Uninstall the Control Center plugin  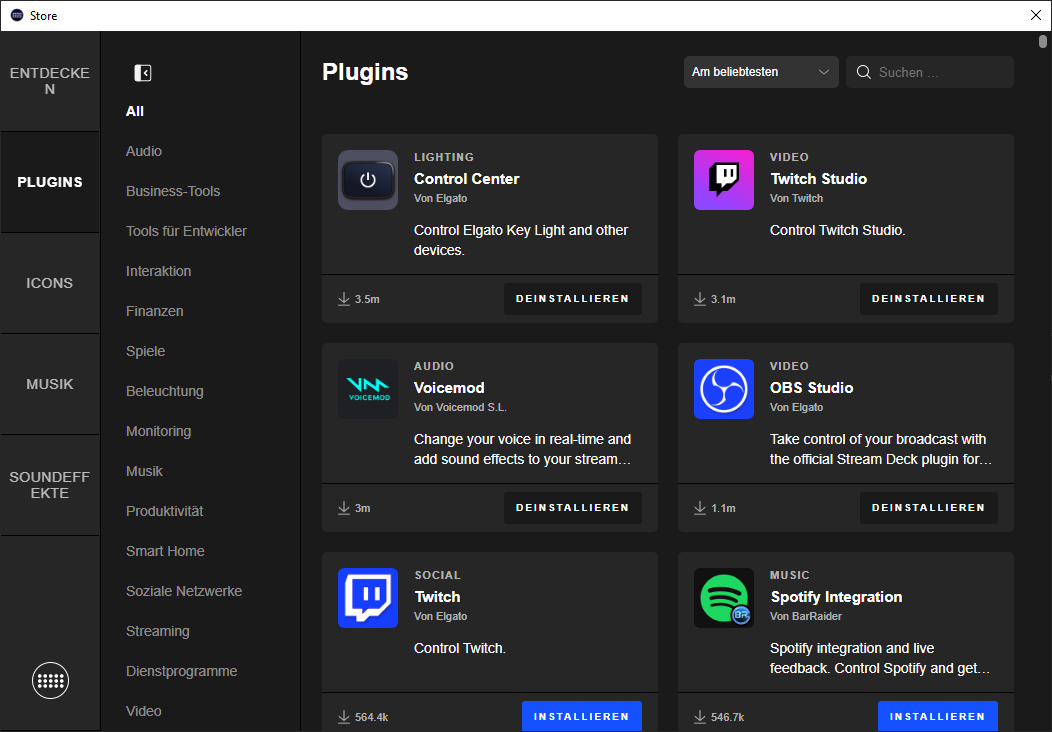(x=572, y=299)
